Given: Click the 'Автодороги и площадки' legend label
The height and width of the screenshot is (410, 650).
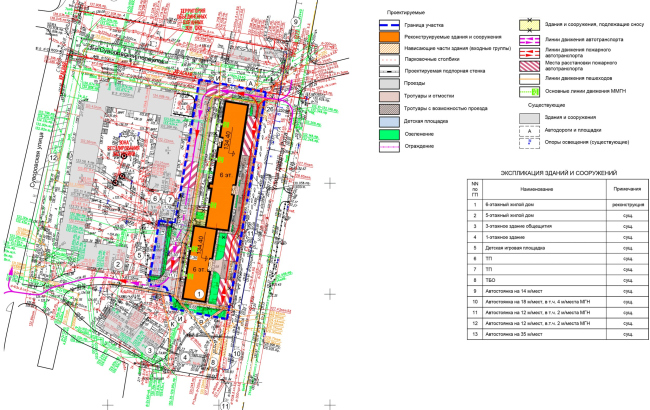Looking at the screenshot, I should pos(573,130).
